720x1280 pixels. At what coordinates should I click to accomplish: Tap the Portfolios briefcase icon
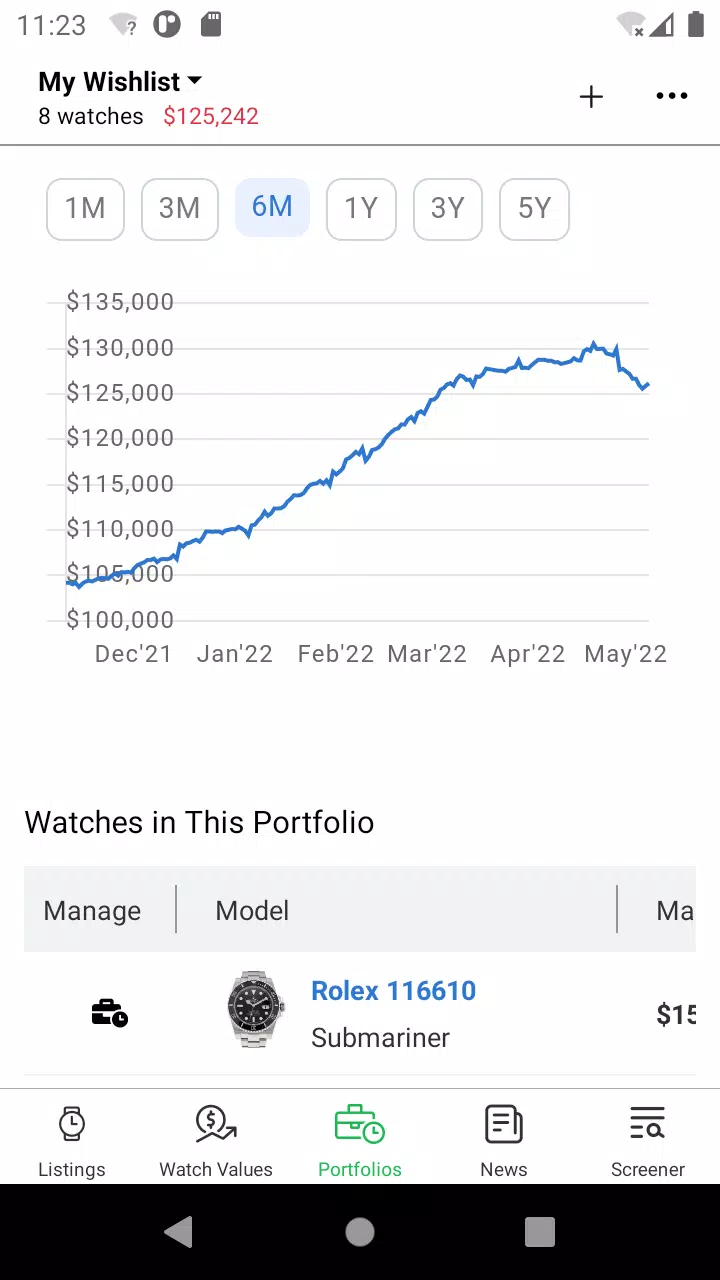tap(360, 1124)
